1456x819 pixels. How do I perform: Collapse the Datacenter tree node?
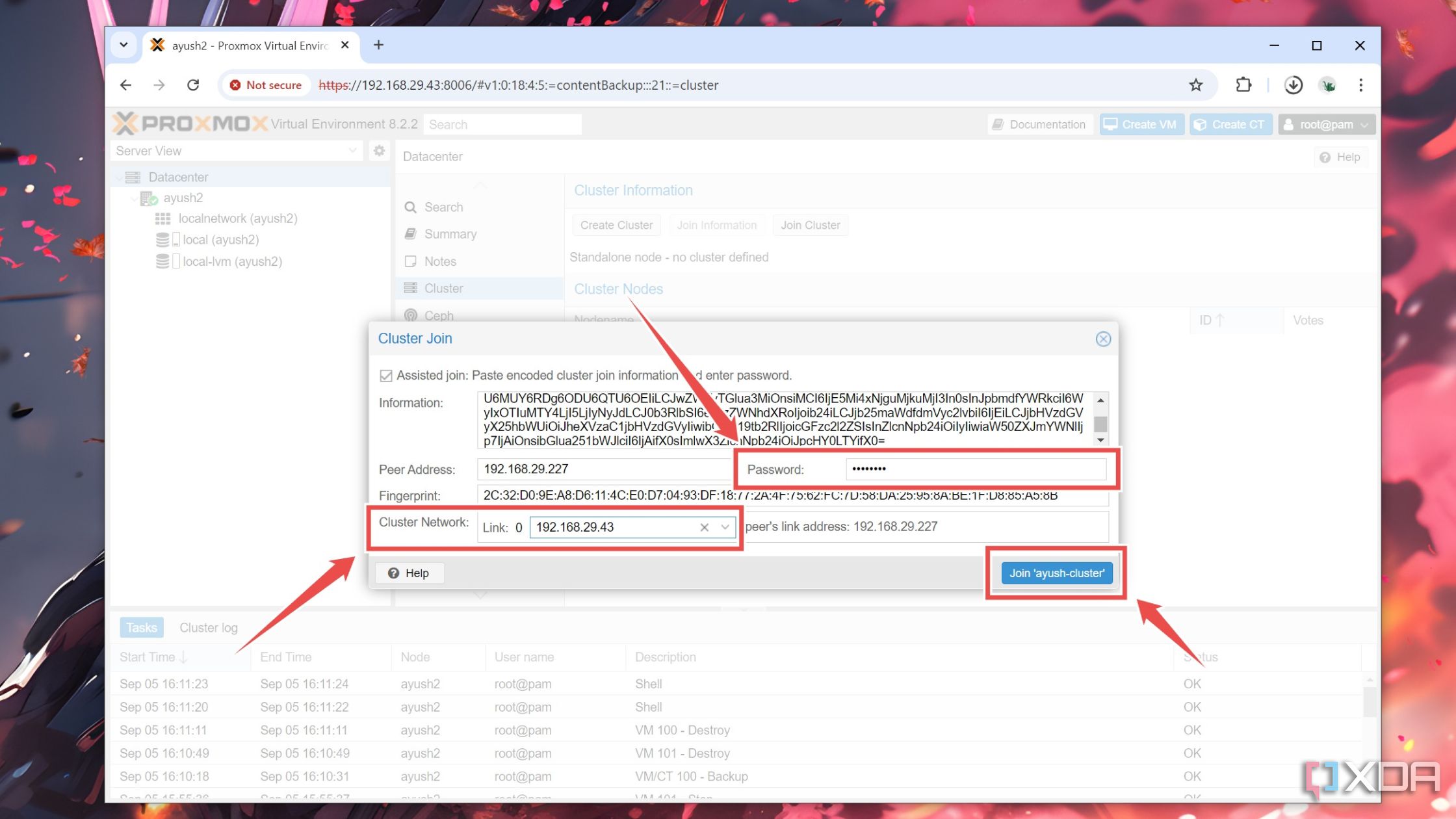(x=119, y=177)
